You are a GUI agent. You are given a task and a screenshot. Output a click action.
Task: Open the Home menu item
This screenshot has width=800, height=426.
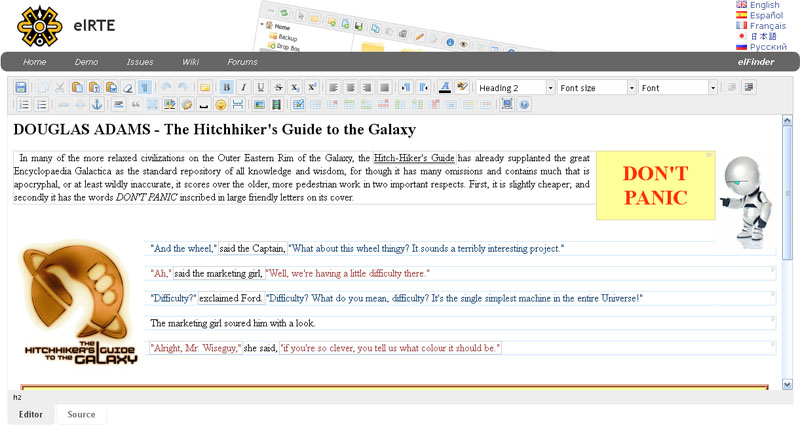(x=34, y=62)
